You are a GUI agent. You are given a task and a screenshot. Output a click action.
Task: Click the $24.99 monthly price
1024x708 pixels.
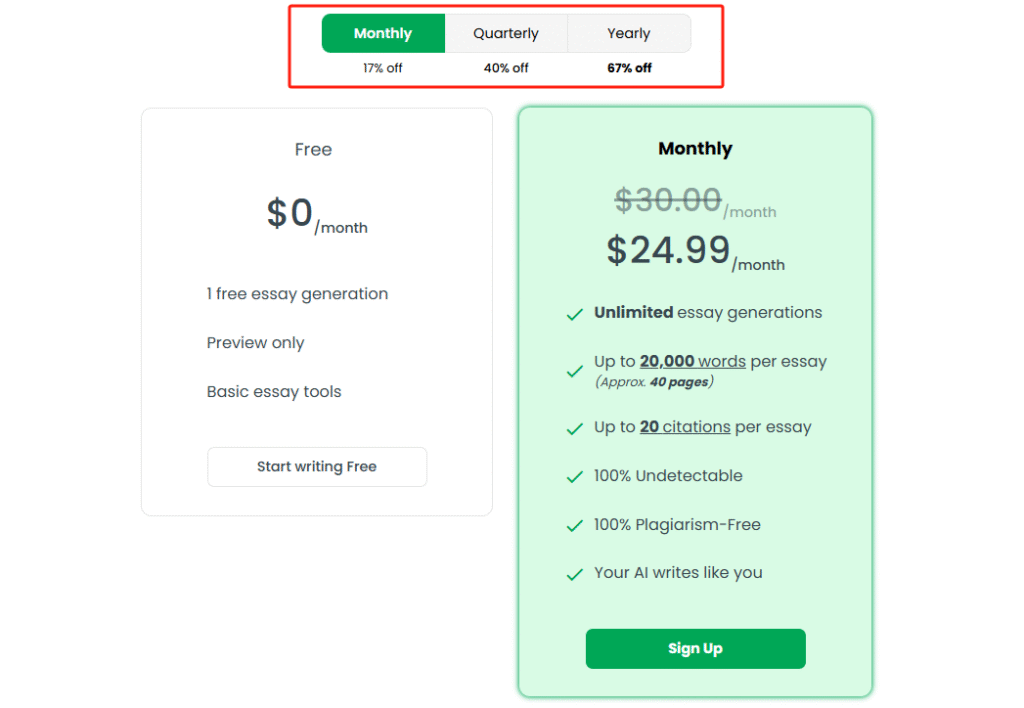click(668, 250)
